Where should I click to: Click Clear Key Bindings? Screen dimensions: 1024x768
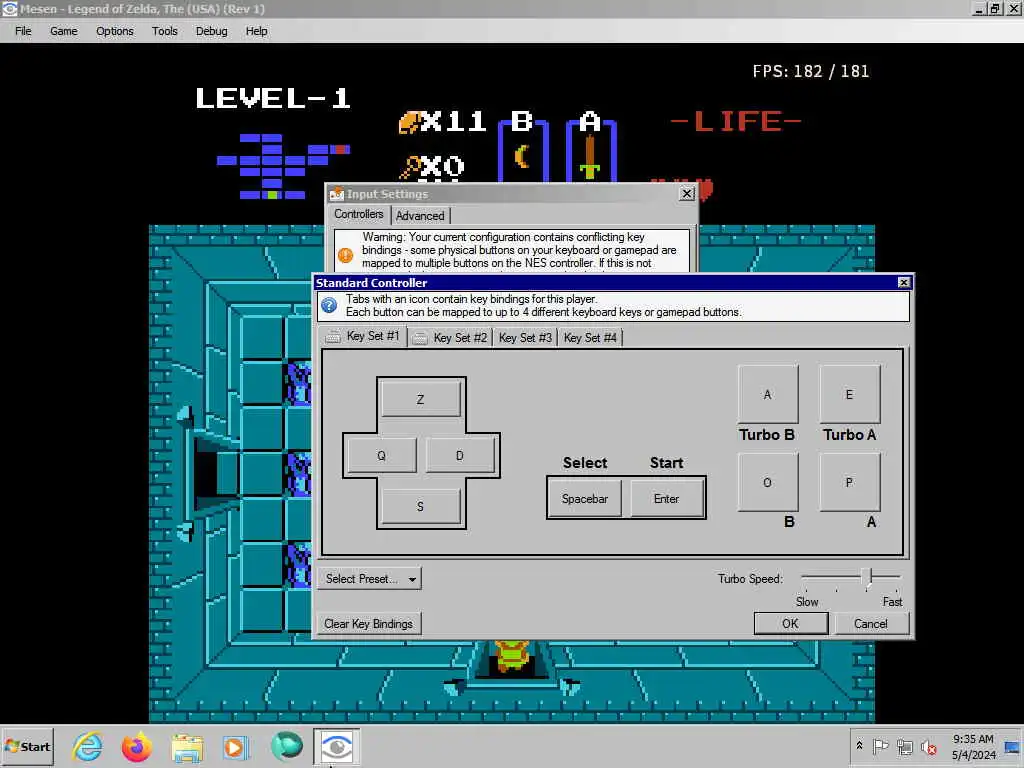pyautogui.click(x=369, y=624)
